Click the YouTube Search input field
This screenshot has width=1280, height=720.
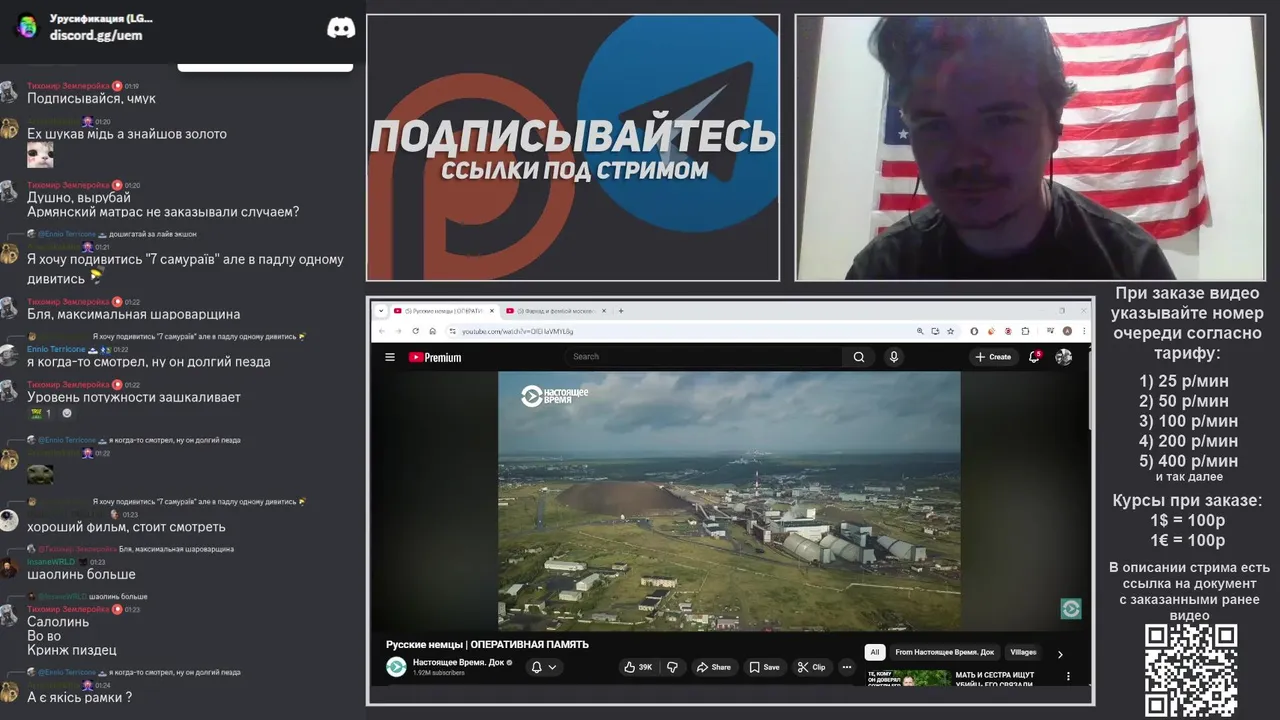point(705,357)
